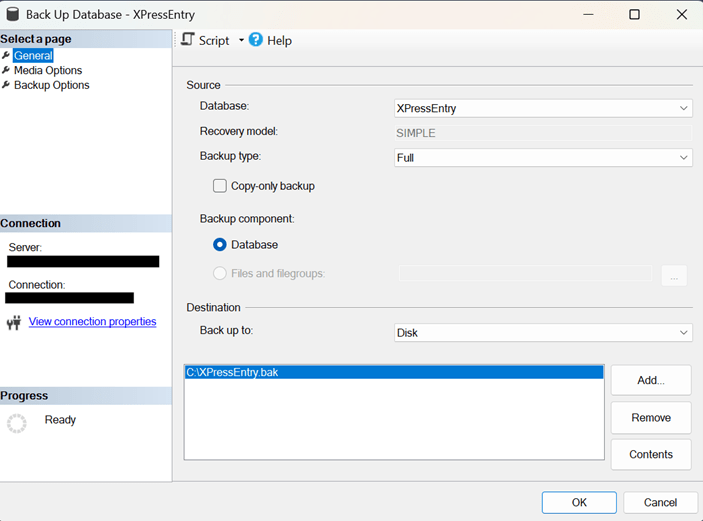
Task: Select the C:\XPressEntry.bak destination entry
Action: 394,372
